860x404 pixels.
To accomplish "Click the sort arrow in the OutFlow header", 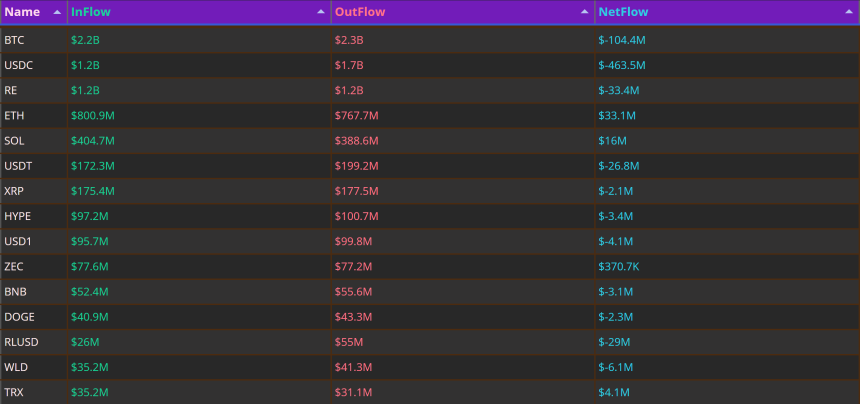I will (585, 12).
